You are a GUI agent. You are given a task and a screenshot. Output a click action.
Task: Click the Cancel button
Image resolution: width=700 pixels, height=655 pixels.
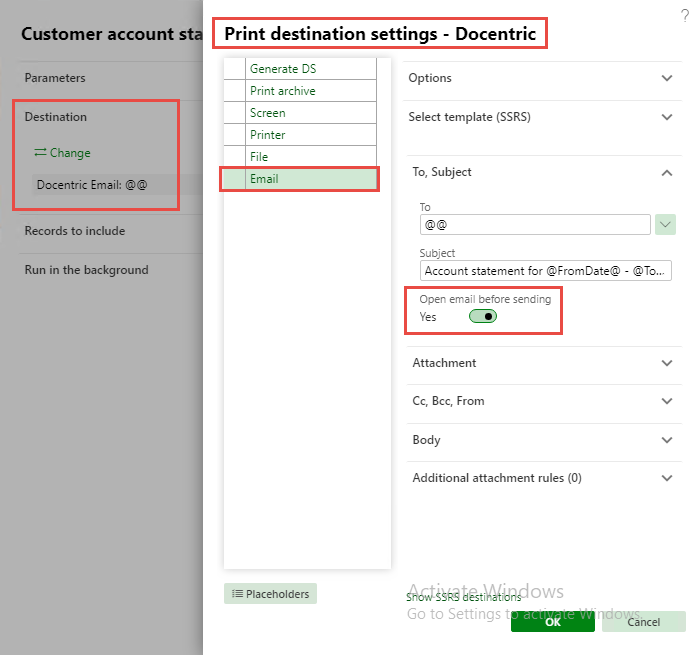point(643,622)
